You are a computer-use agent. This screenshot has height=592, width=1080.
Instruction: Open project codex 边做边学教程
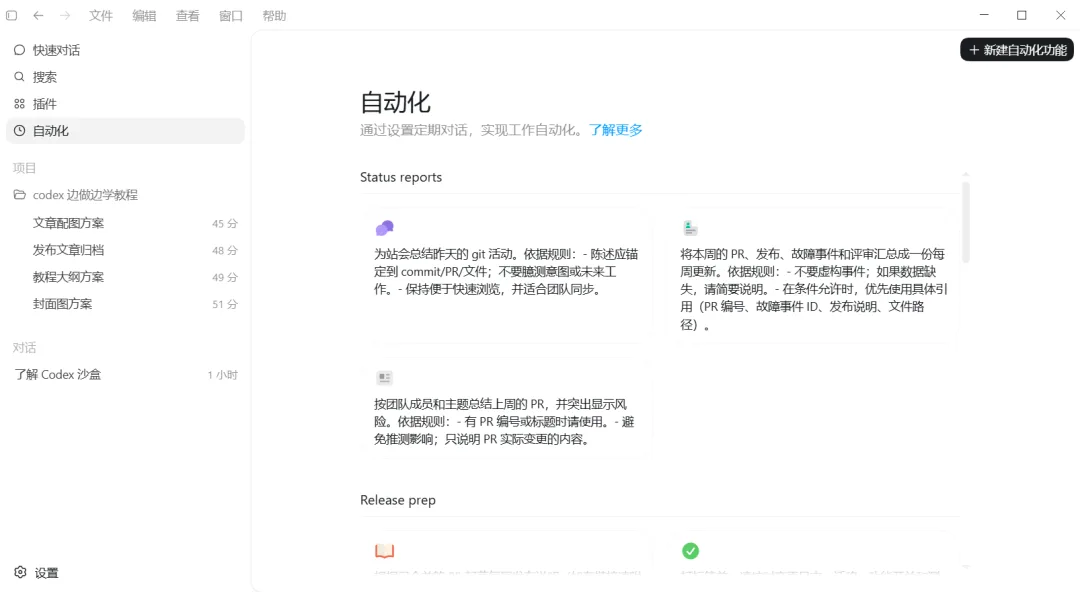[x=125, y=195]
